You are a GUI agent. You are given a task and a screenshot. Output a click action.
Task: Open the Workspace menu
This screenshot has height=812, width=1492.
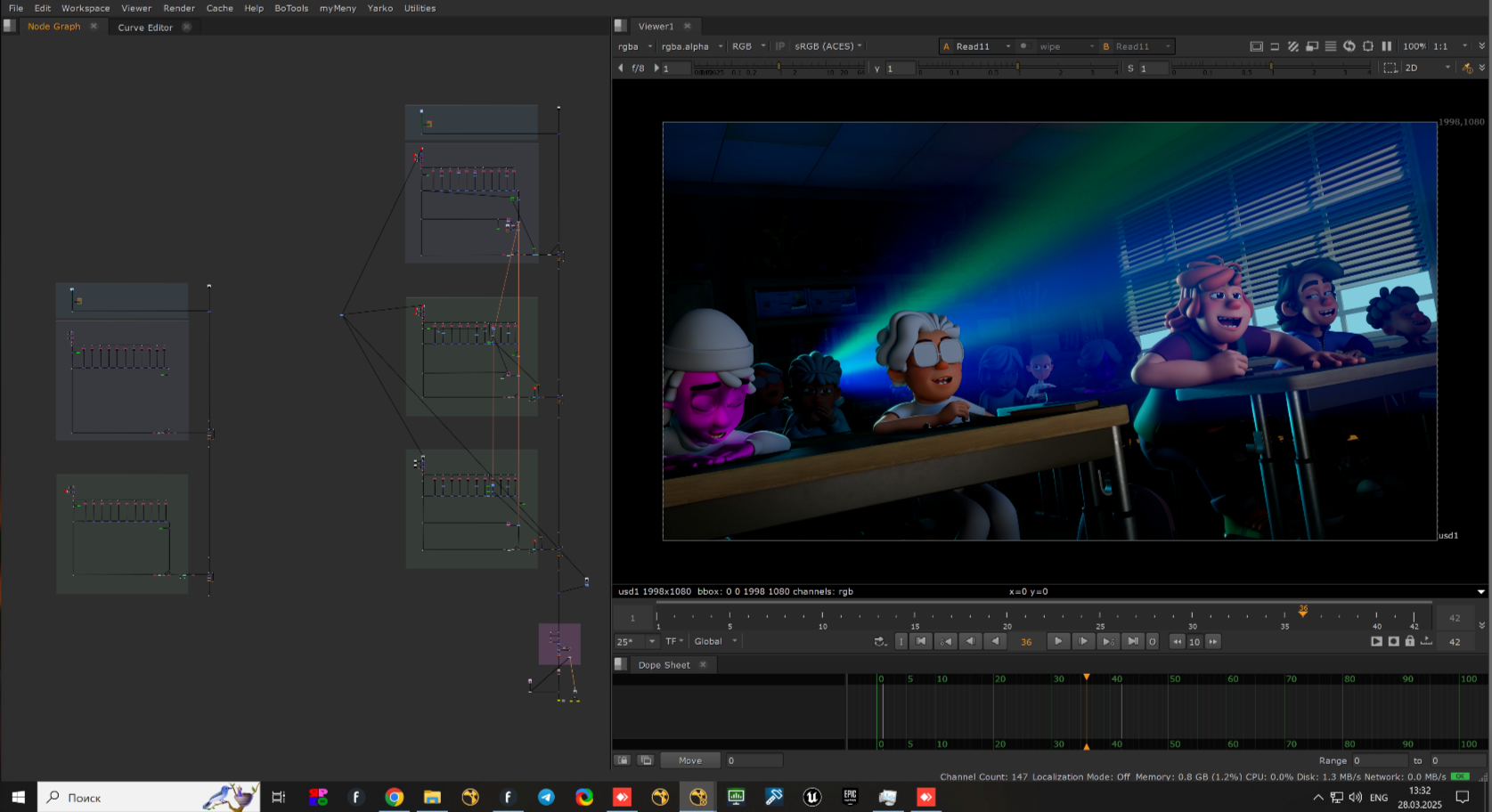point(86,8)
